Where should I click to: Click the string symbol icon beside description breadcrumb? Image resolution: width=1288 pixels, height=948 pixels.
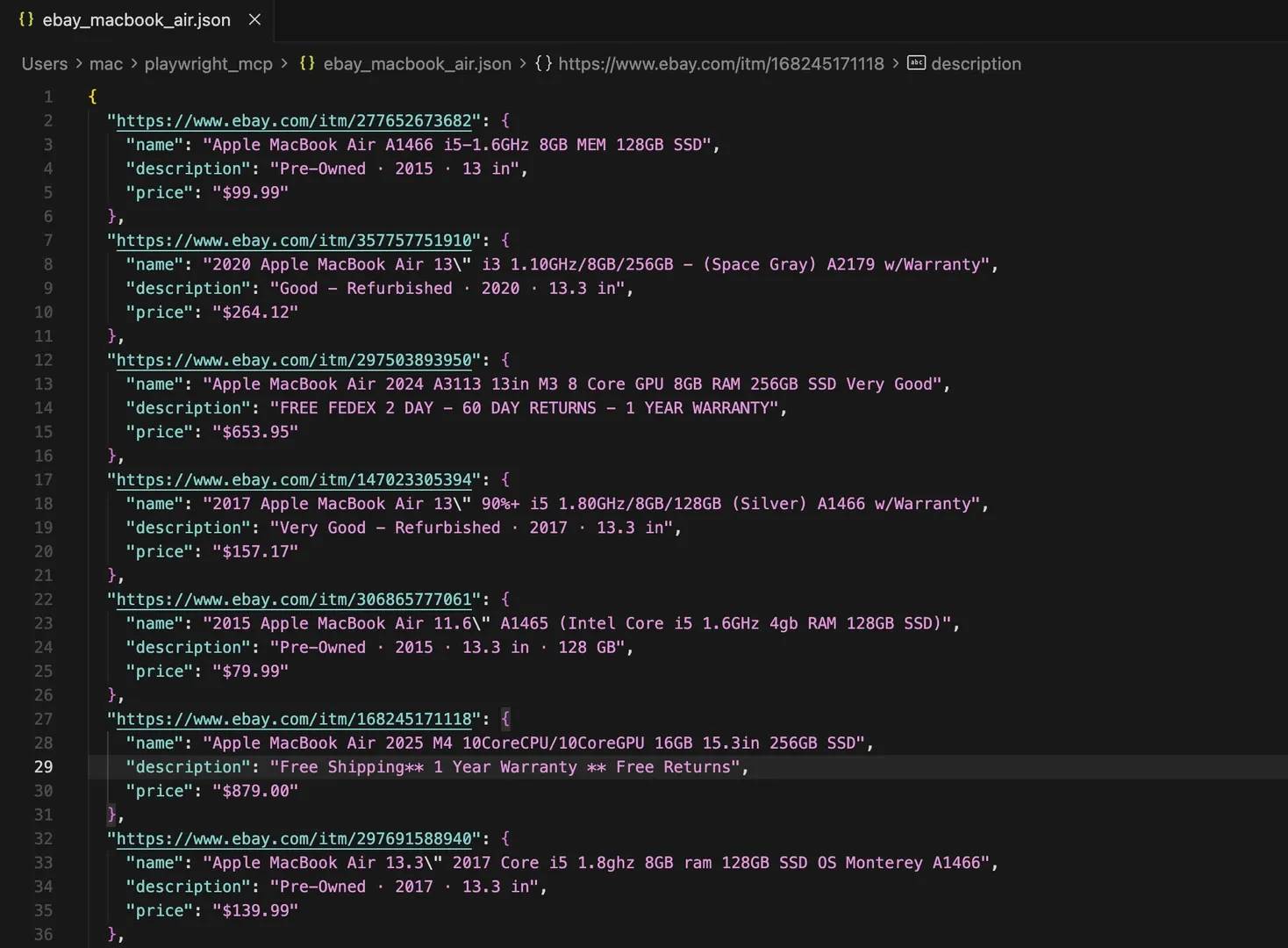(916, 63)
